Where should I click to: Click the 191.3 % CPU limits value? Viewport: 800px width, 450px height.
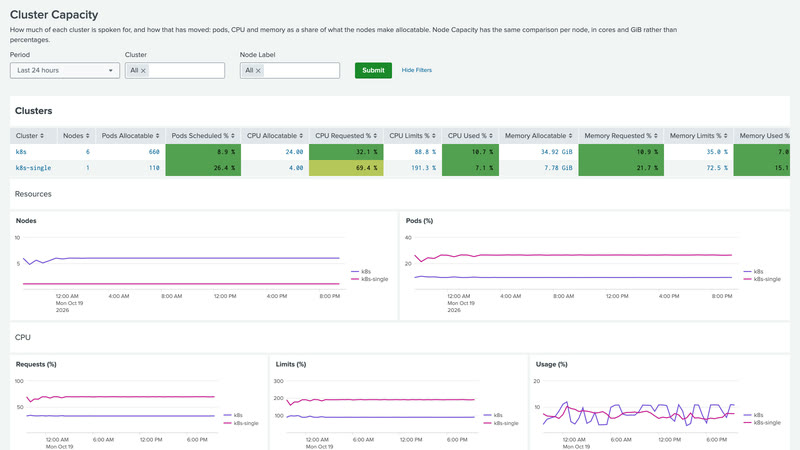pos(423,168)
